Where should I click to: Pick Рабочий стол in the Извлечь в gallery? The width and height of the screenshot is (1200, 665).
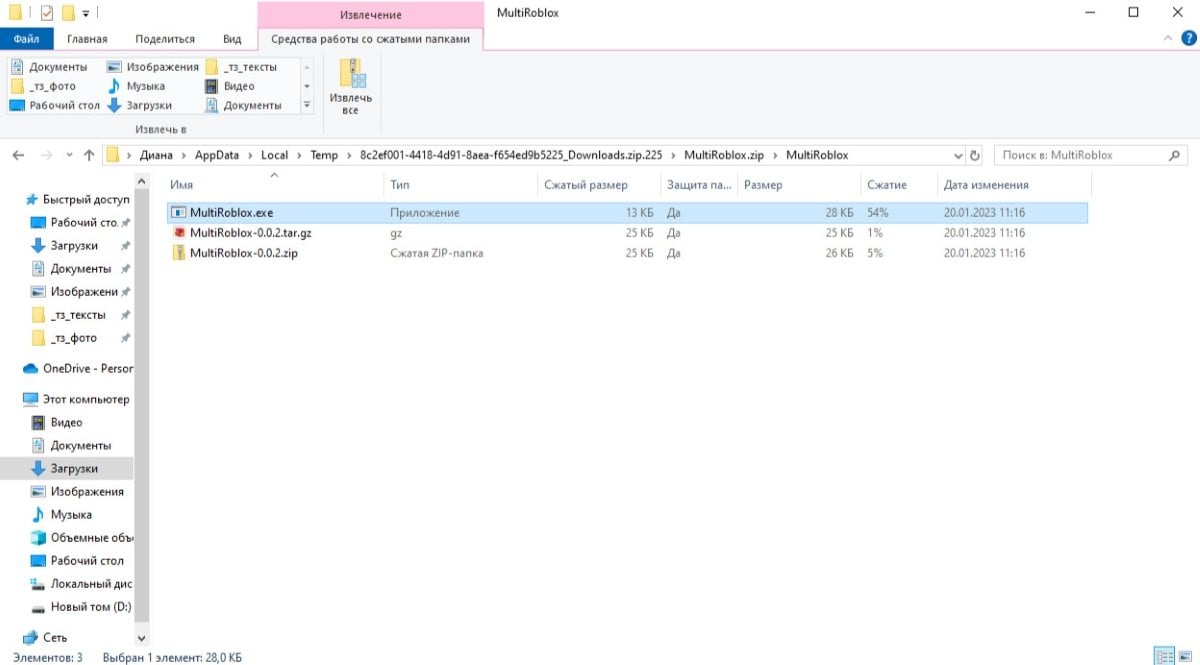point(55,105)
